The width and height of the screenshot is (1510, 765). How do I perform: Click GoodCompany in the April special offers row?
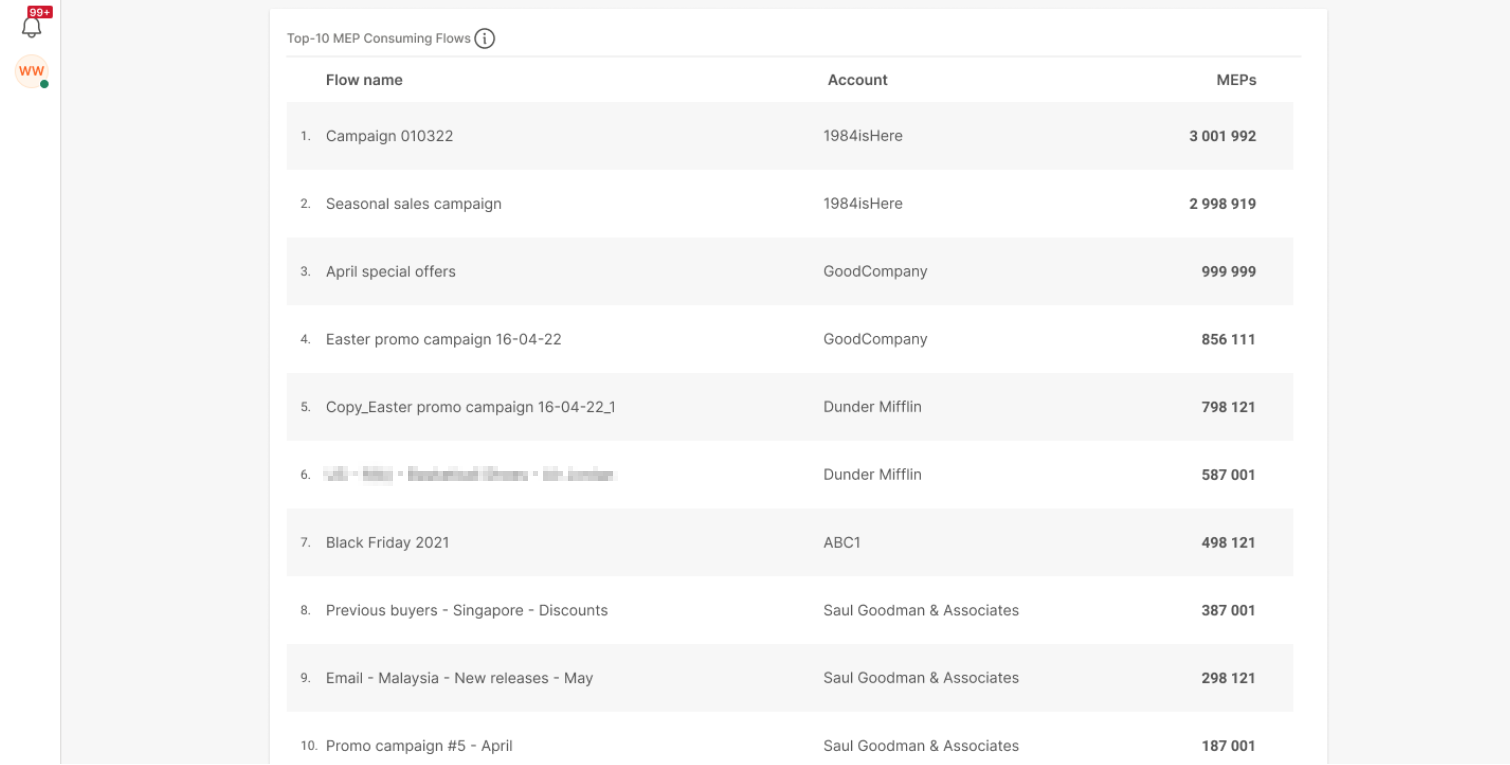875,272
